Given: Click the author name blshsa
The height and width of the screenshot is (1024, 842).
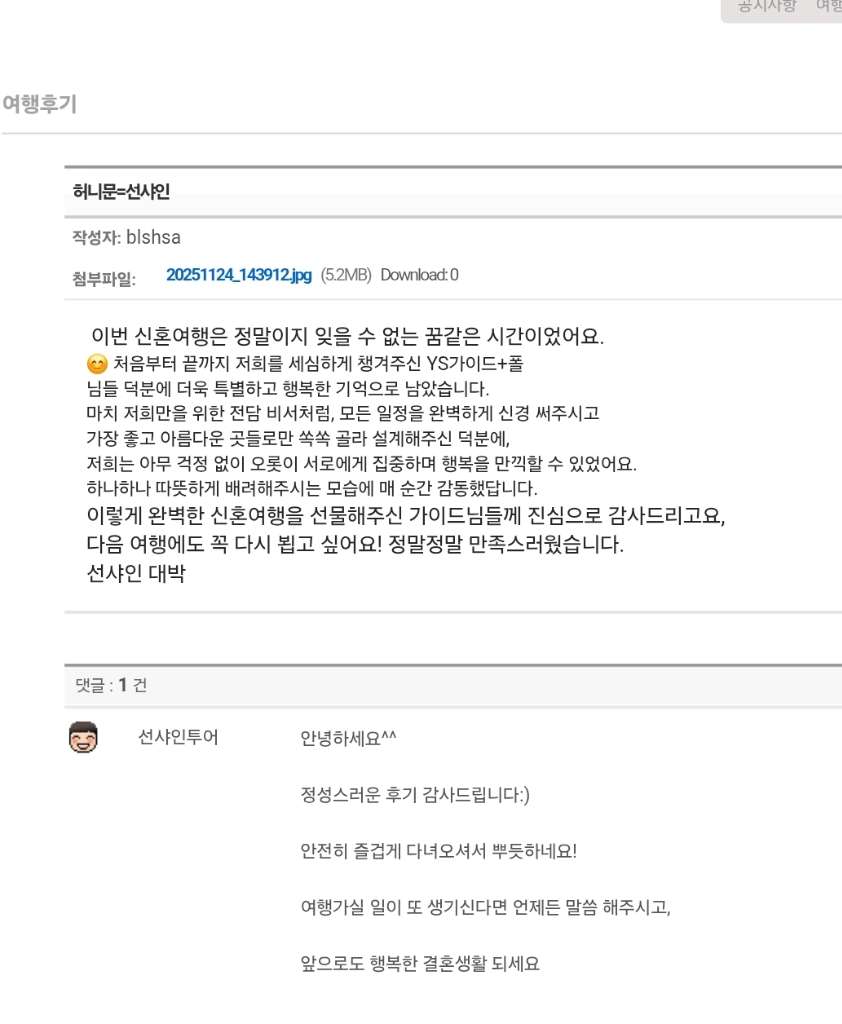Looking at the screenshot, I should click(x=153, y=238).
